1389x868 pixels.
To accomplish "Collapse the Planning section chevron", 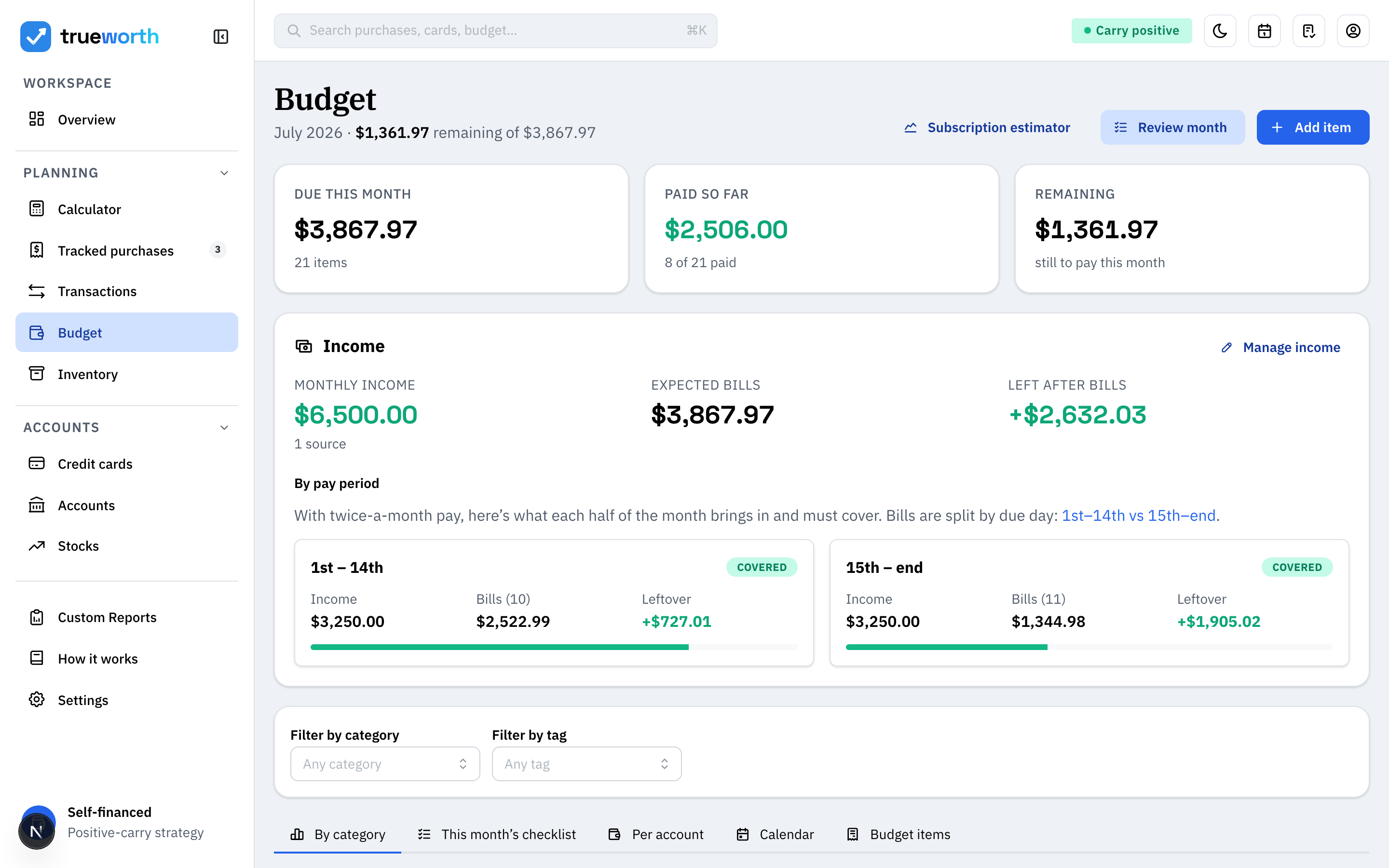I will [x=224, y=173].
